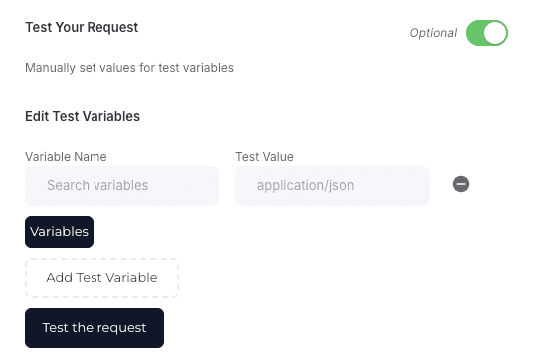Click the dashed-border Add Test Variable box

(102, 278)
